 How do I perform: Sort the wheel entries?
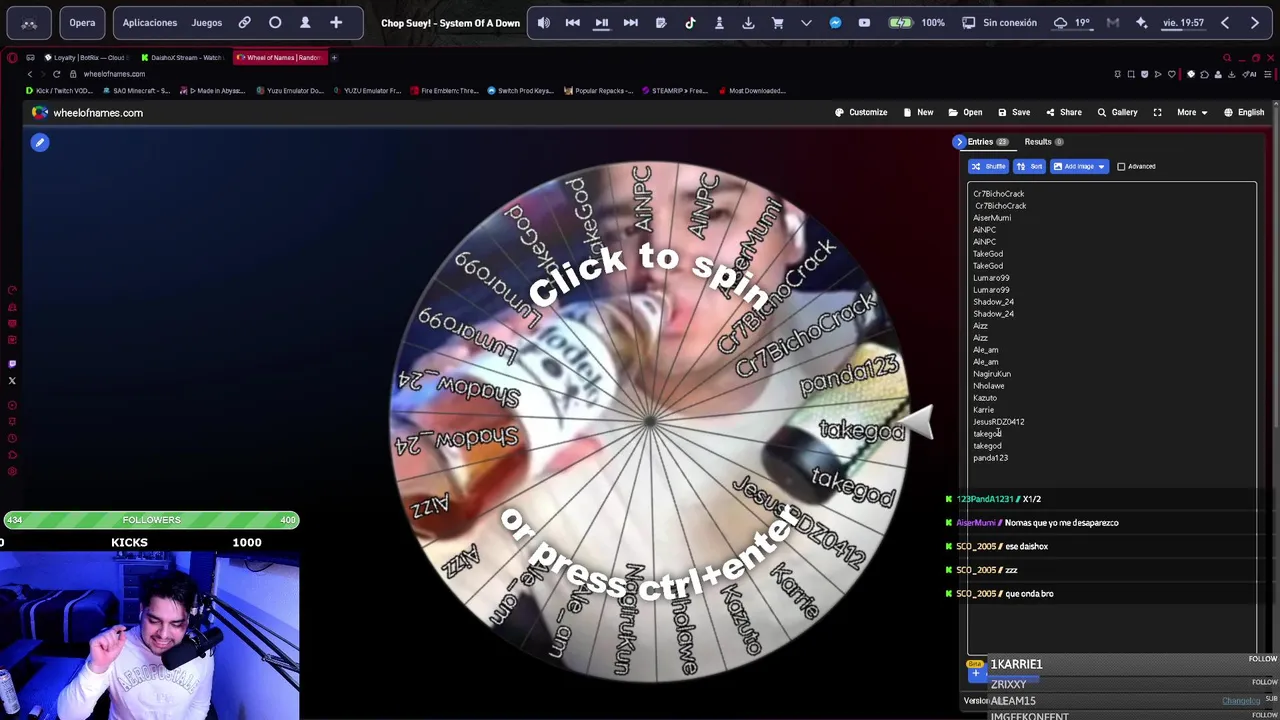point(1029,167)
